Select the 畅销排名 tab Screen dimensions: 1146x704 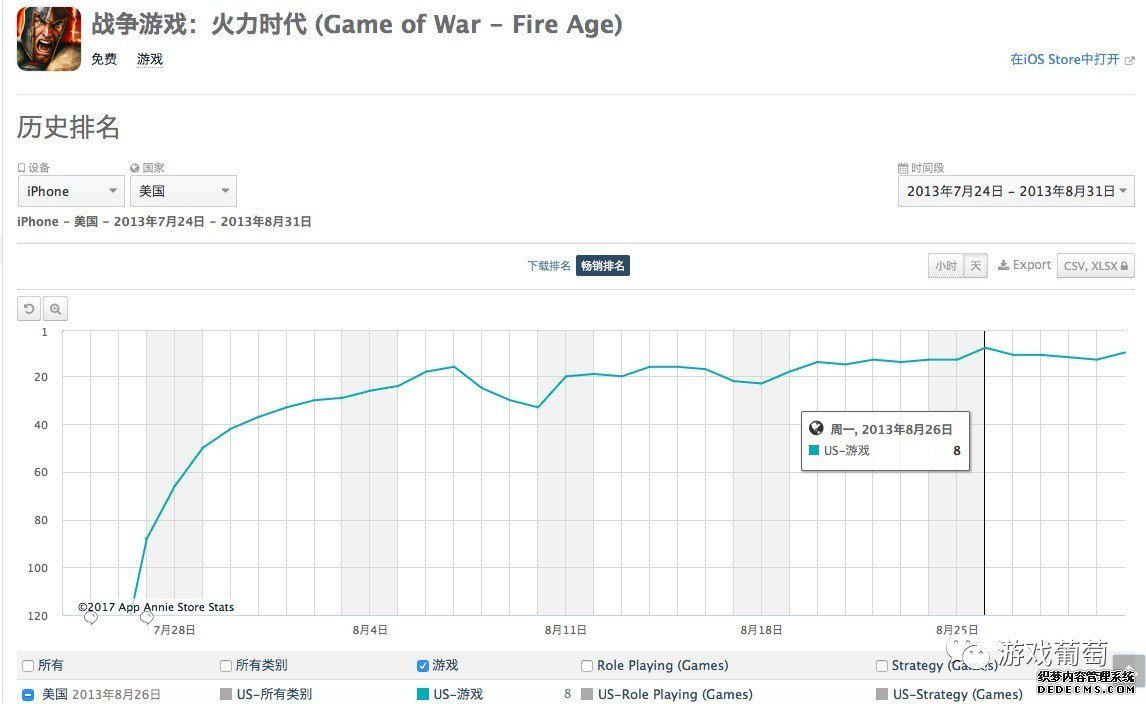tap(603, 265)
